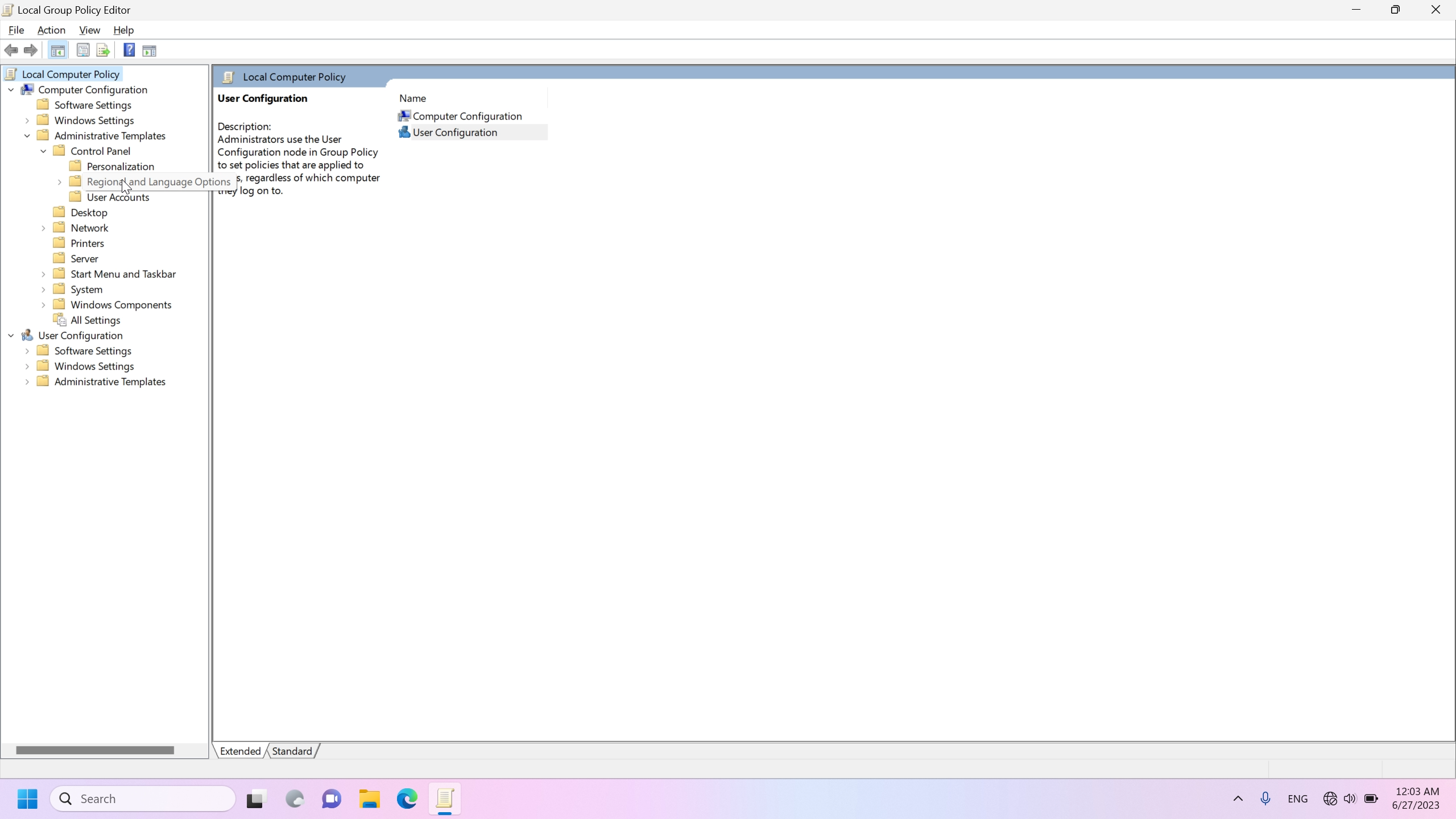
Task: Expand Start Menu and Taskbar folder
Action: [x=43, y=274]
